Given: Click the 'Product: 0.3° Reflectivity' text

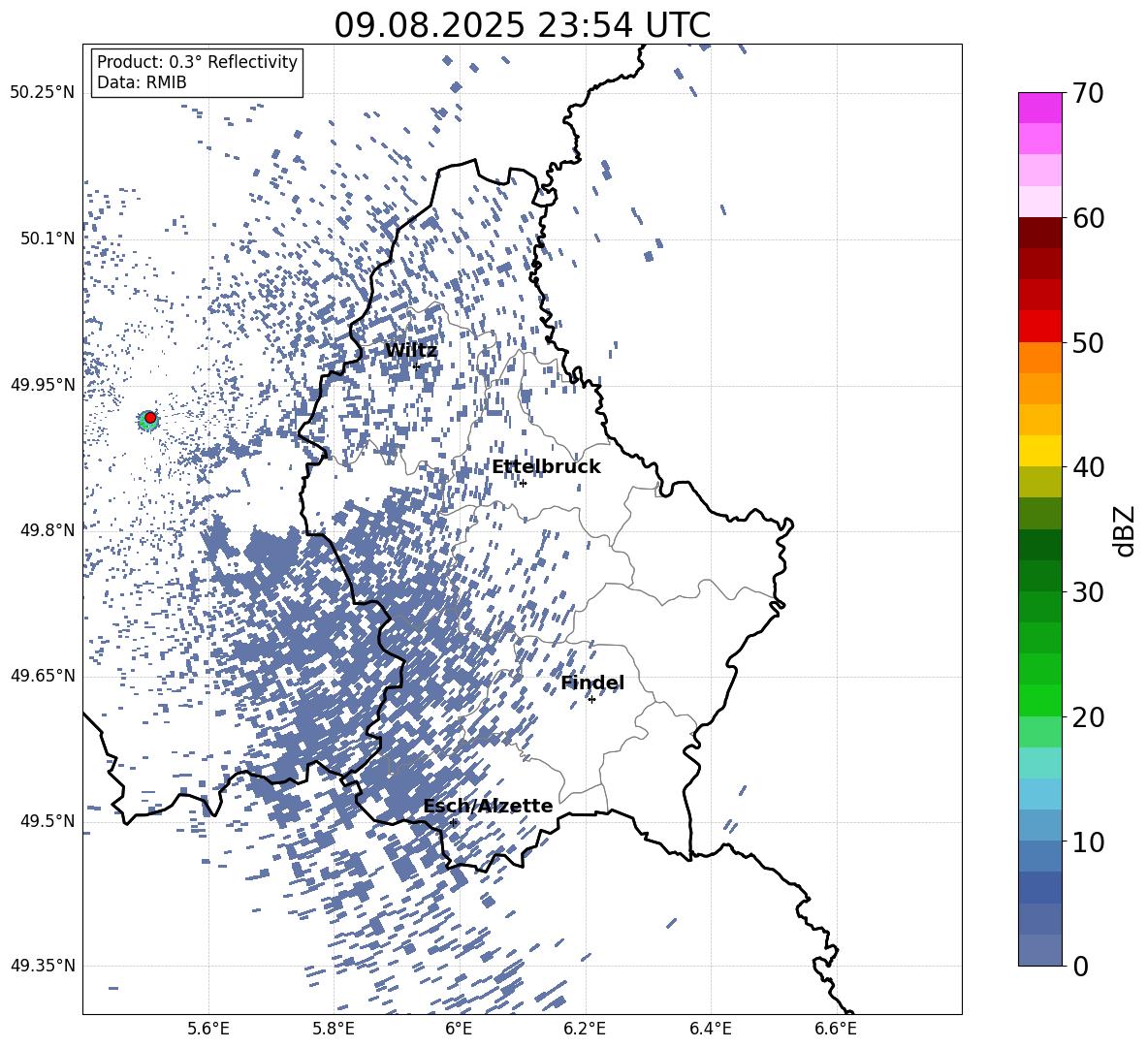Looking at the screenshot, I should (x=197, y=62).
